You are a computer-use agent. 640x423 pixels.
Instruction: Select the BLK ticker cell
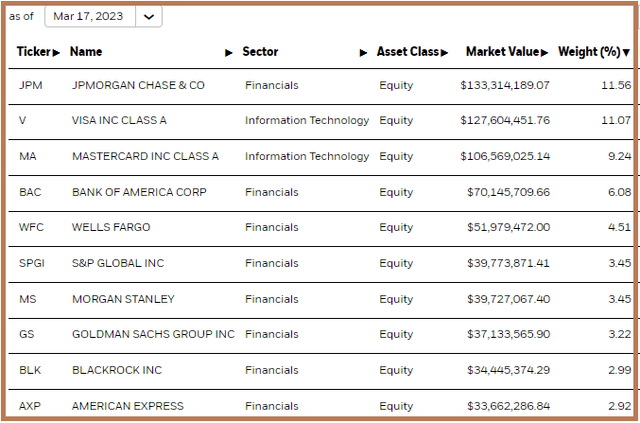[x=30, y=370]
